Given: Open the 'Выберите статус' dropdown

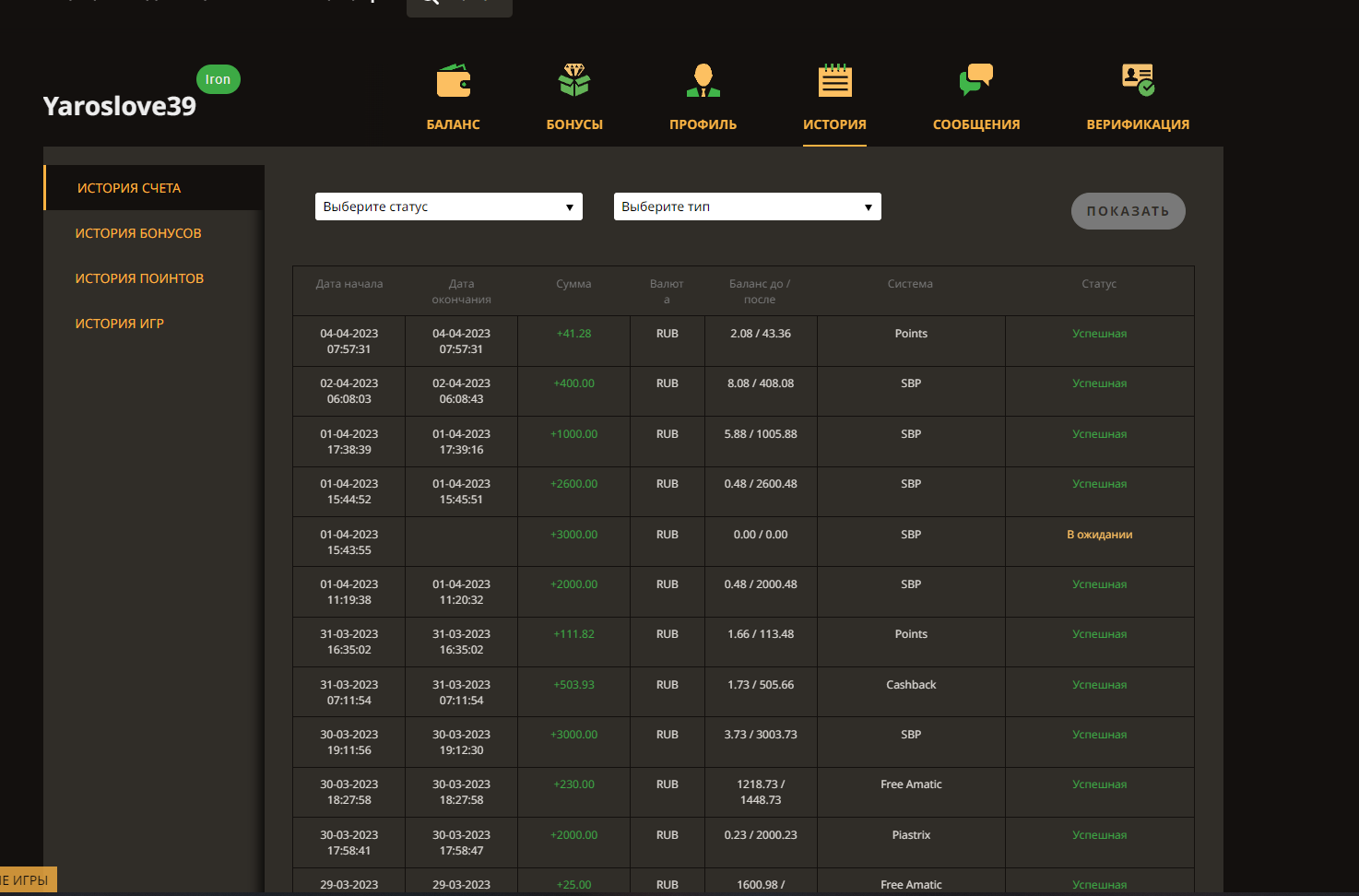Looking at the screenshot, I should click(x=448, y=206).
